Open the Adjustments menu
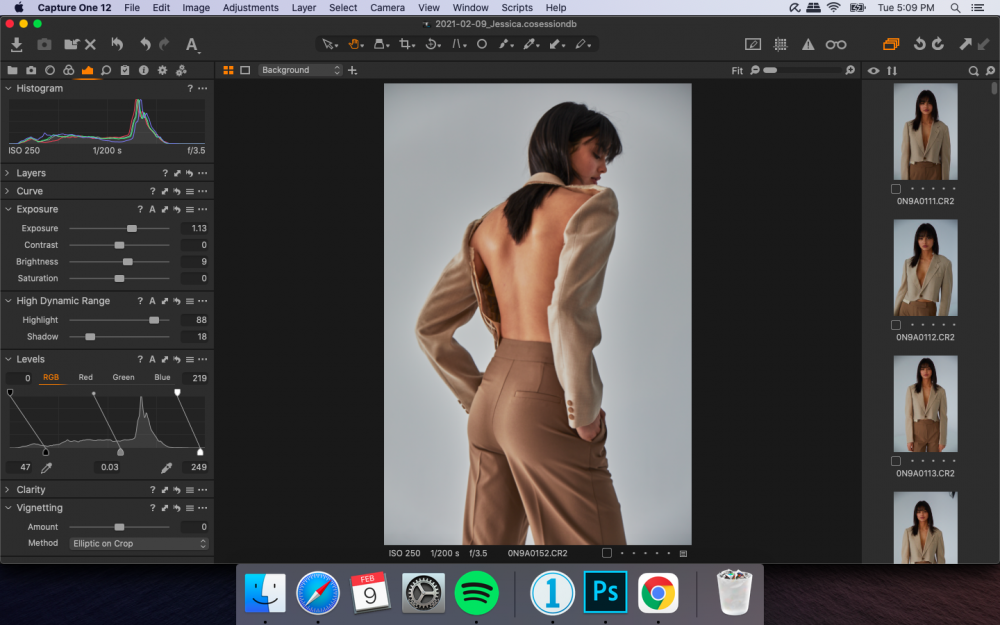1000x625 pixels. tap(250, 8)
